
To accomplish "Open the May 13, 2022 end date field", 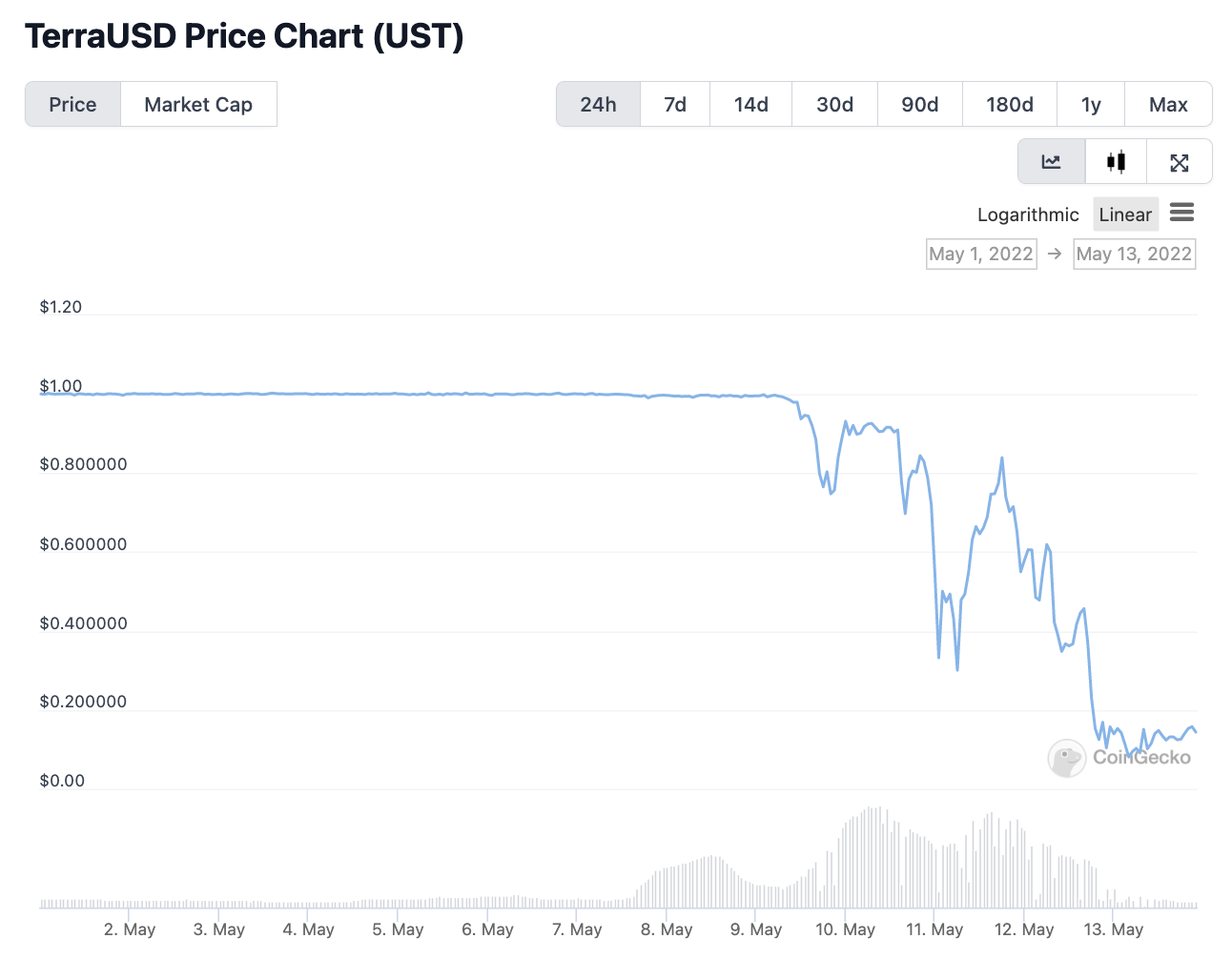I will click(x=1134, y=254).
